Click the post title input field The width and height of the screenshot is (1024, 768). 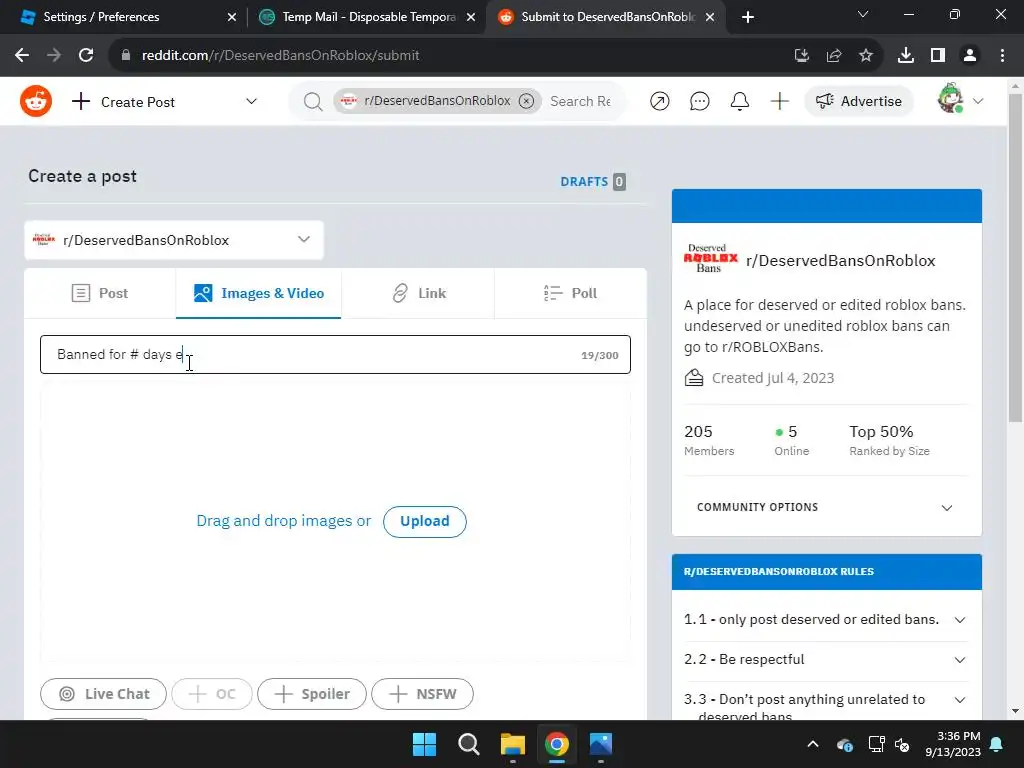click(x=335, y=355)
